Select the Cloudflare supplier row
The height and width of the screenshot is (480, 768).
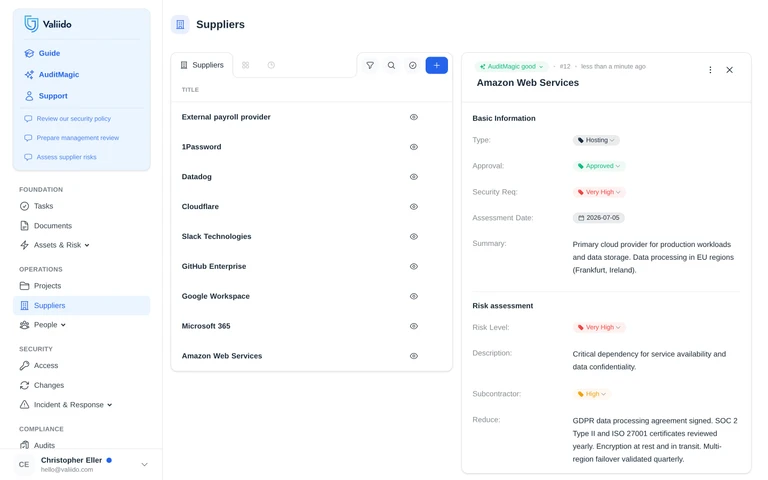tap(312, 207)
